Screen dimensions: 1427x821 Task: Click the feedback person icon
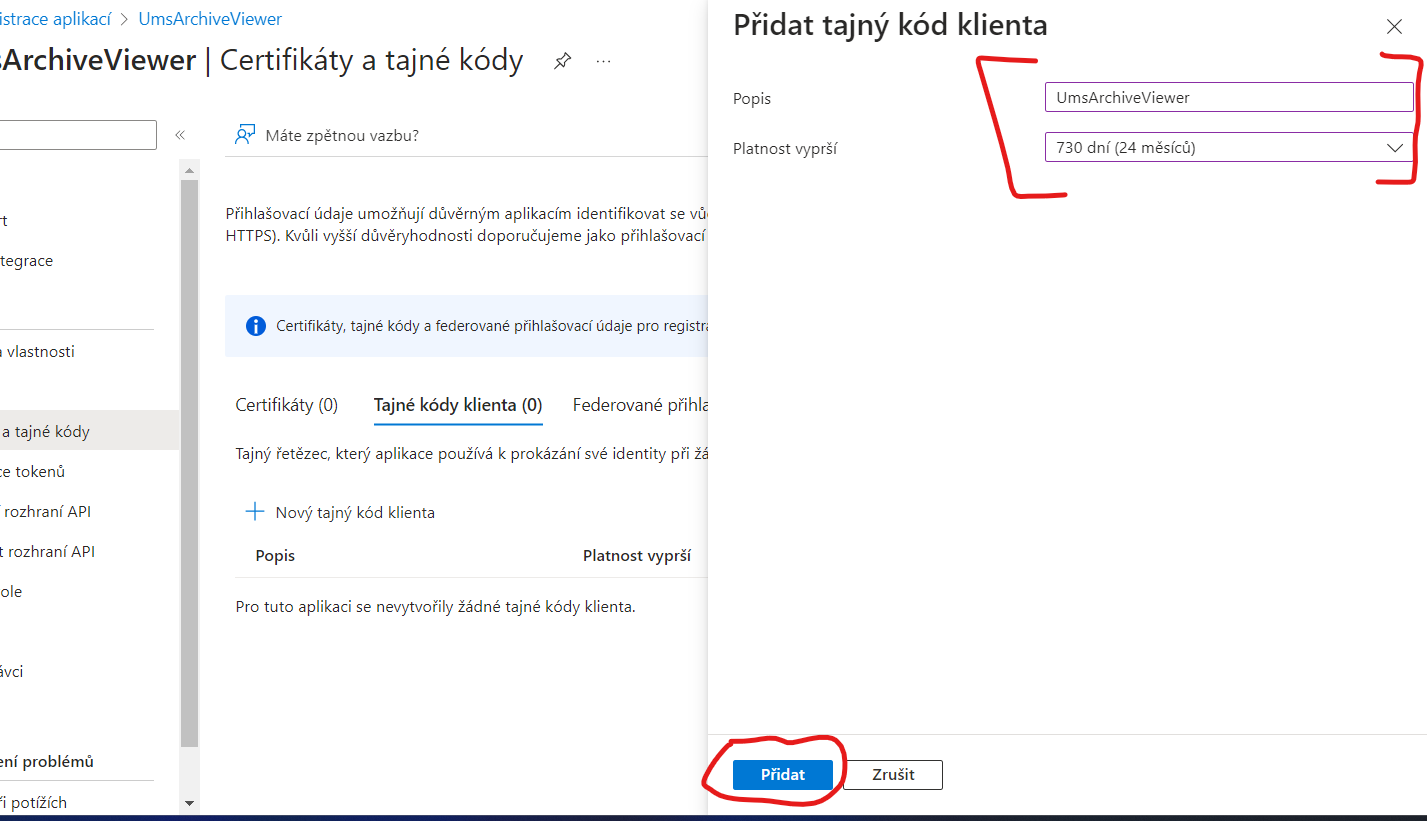pos(245,135)
